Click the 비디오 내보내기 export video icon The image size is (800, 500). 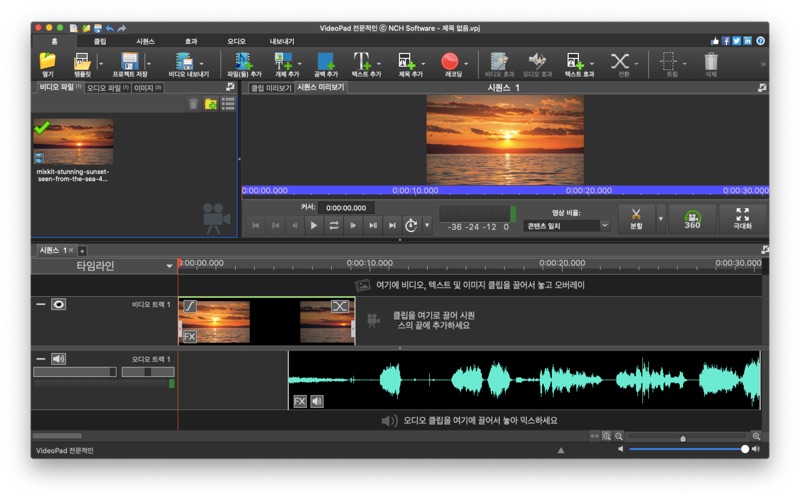[185, 61]
